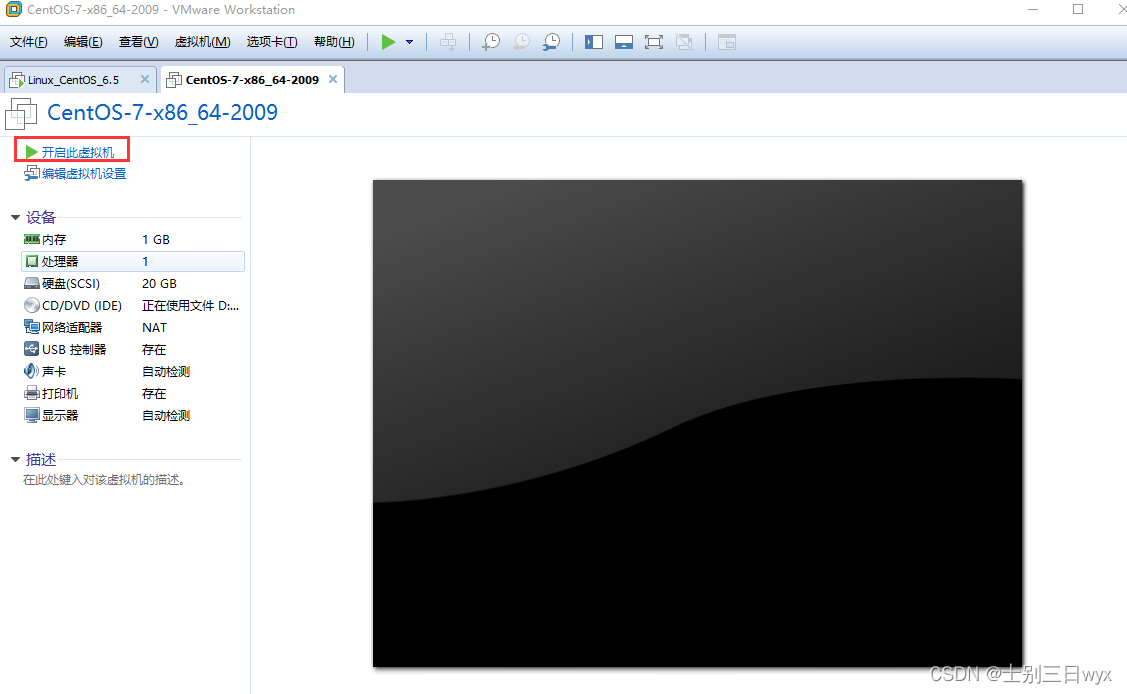Viewport: 1127px width, 694px height.
Task: Click the CD/DVD disc icon
Action: coord(32,305)
